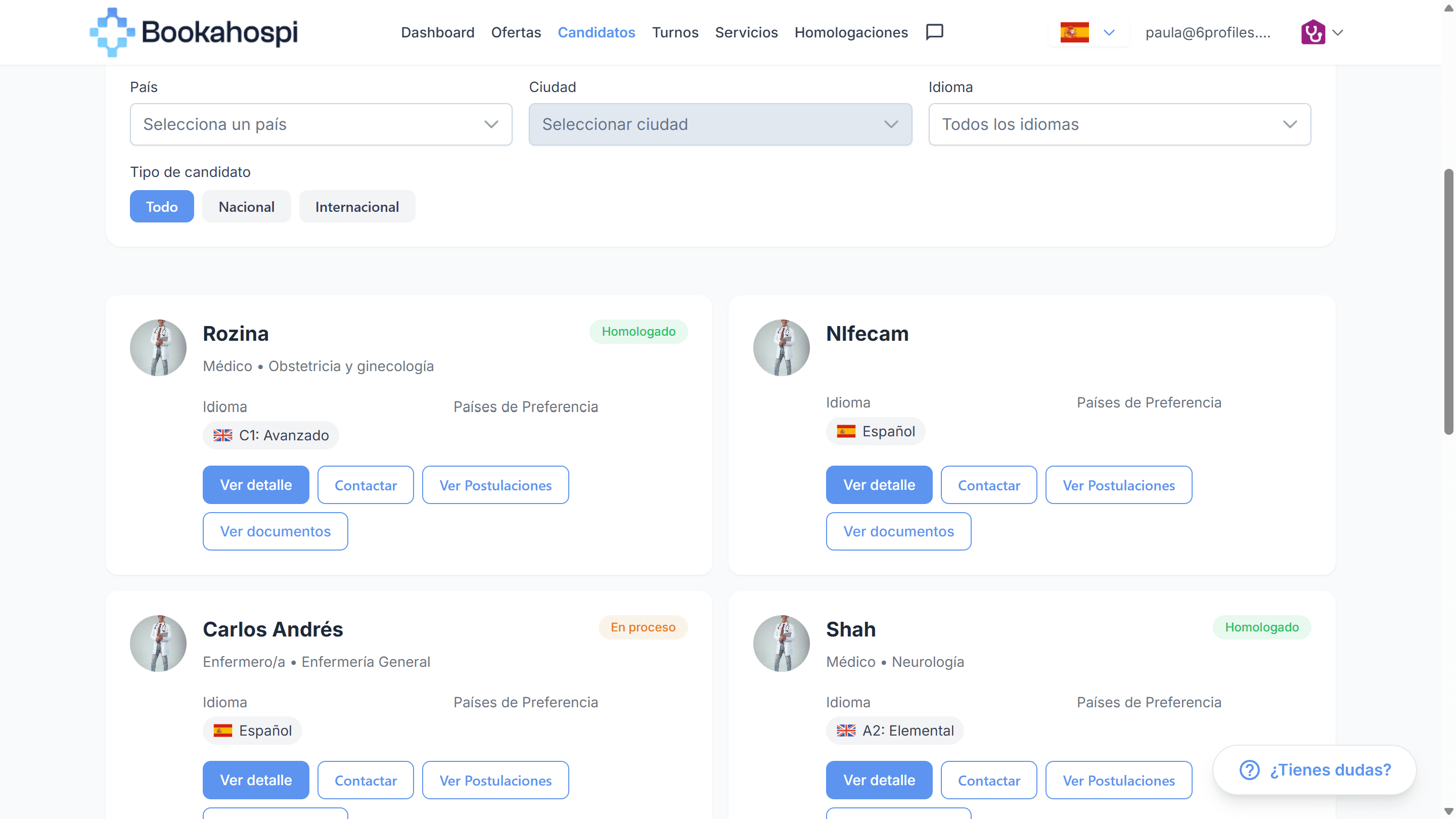Click the NIfecam candidate name
This screenshot has width=1456, height=819.
click(x=867, y=334)
